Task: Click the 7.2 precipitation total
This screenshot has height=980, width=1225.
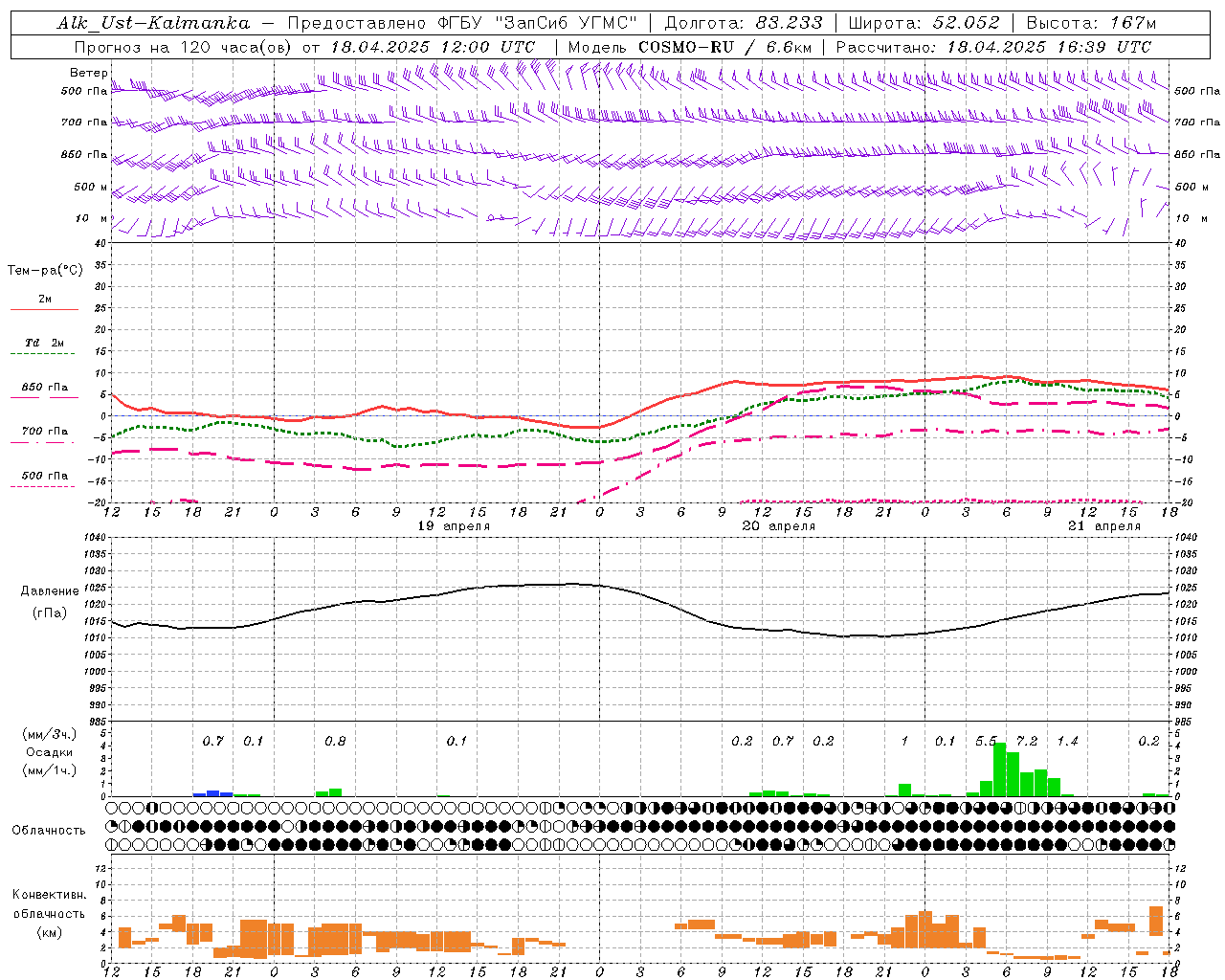Action: 1027,742
